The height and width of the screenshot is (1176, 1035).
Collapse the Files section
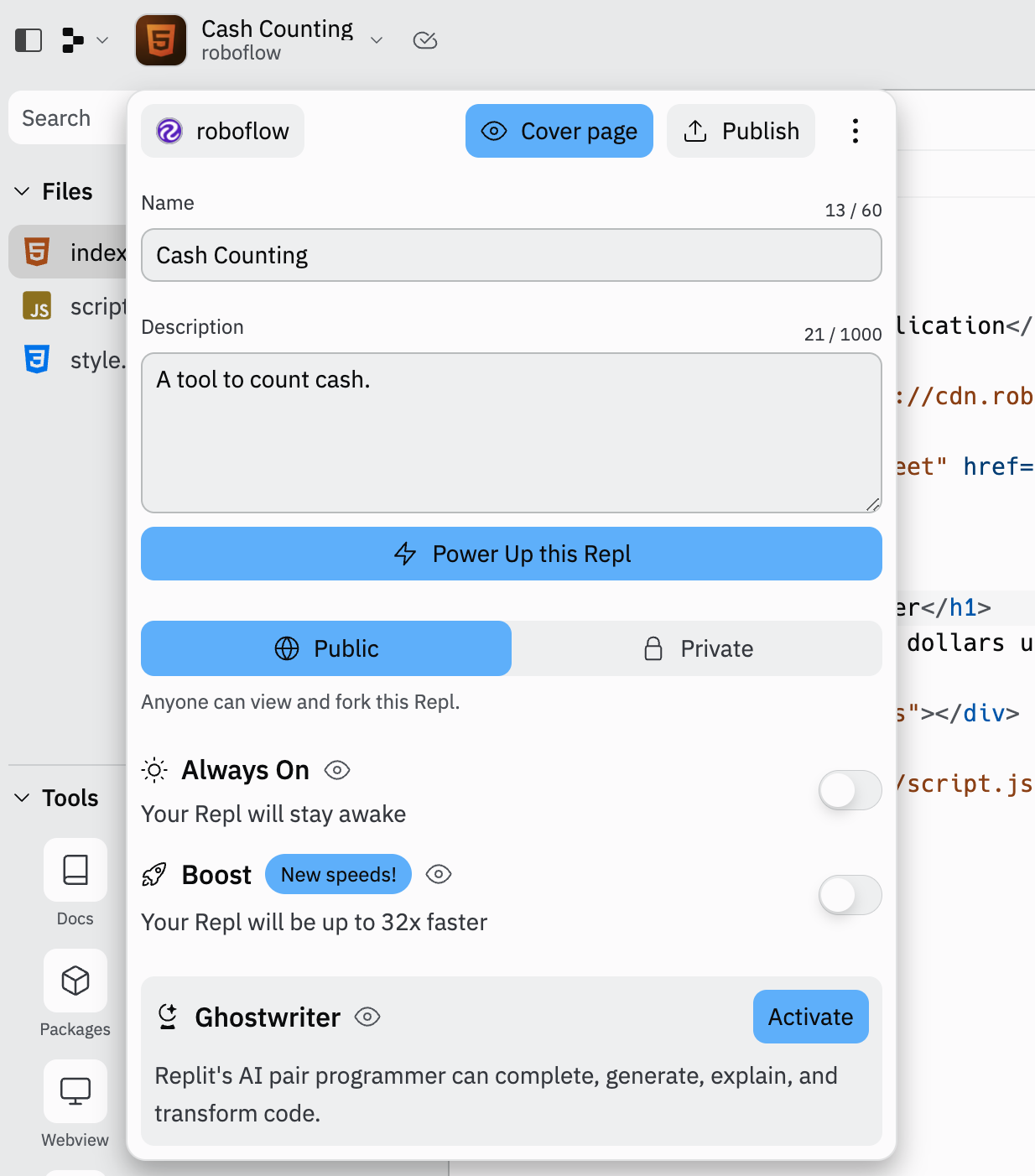[x=23, y=191]
